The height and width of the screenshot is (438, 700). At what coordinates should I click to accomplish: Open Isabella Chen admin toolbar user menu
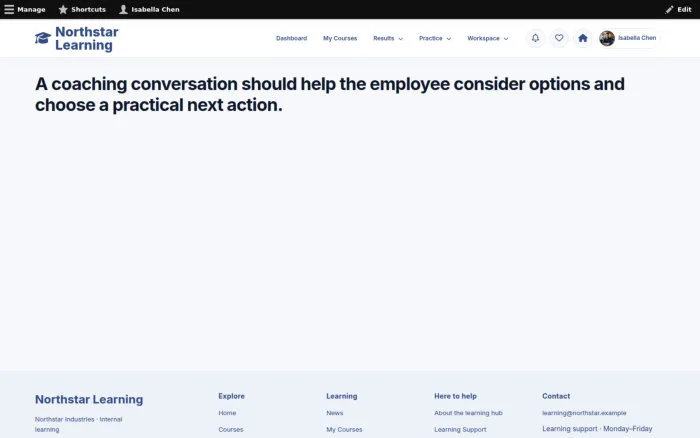point(149,9)
